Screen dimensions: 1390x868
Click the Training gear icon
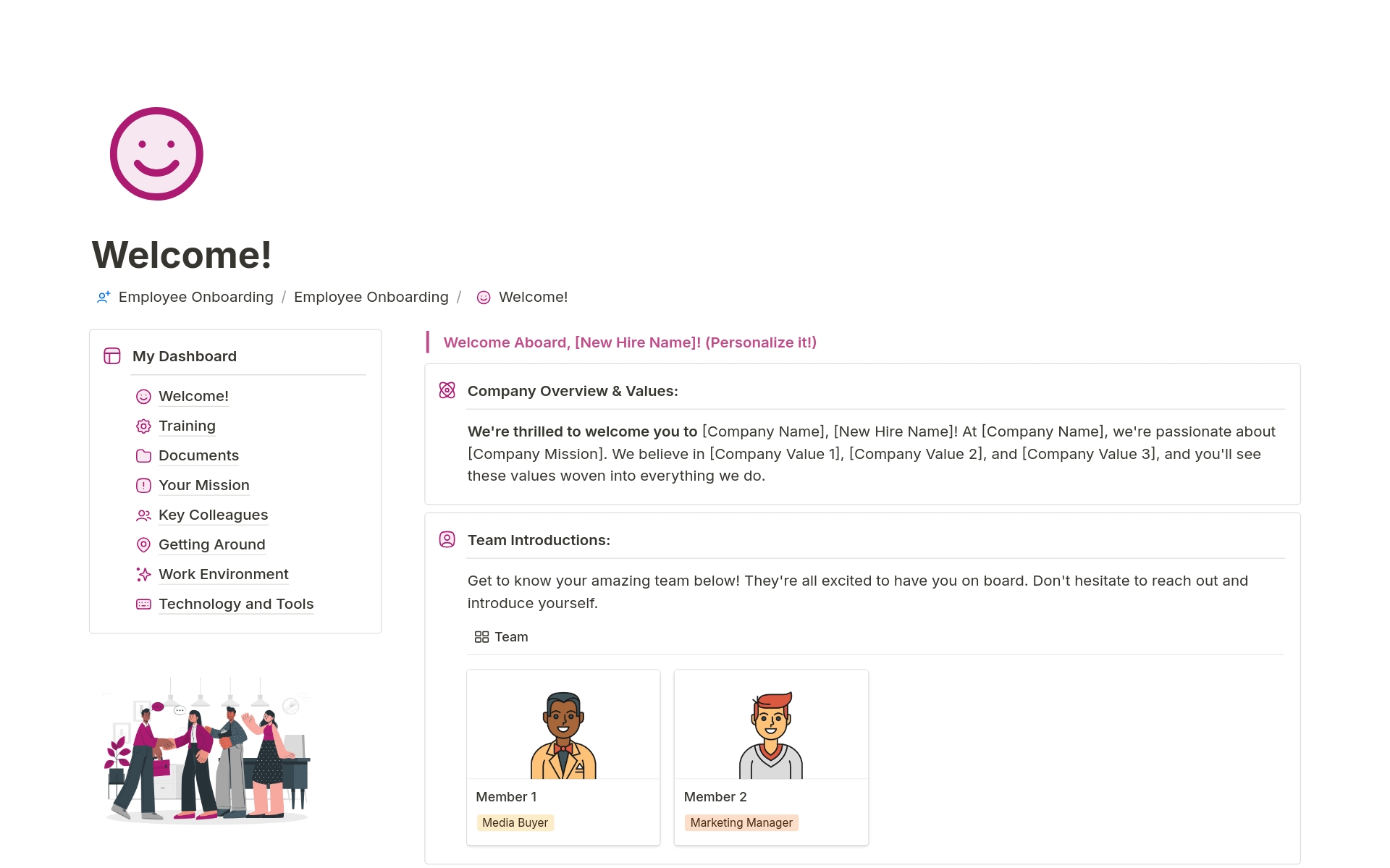click(x=143, y=426)
